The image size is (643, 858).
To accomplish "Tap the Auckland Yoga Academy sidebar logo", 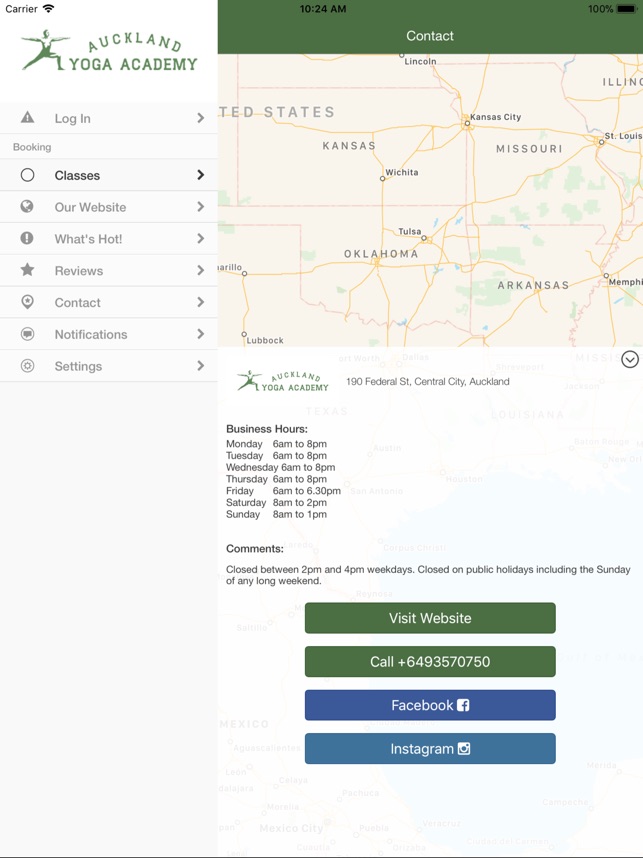I will [109, 51].
